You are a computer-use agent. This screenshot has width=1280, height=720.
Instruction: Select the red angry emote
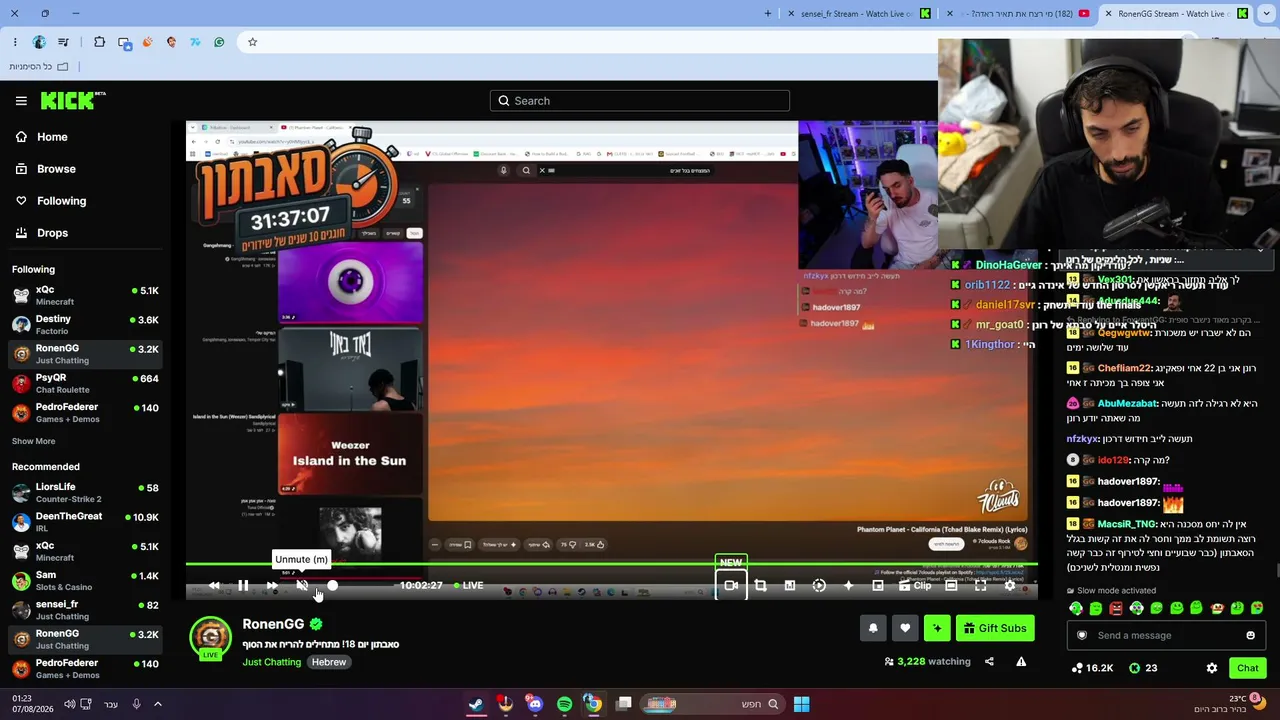point(1116,608)
